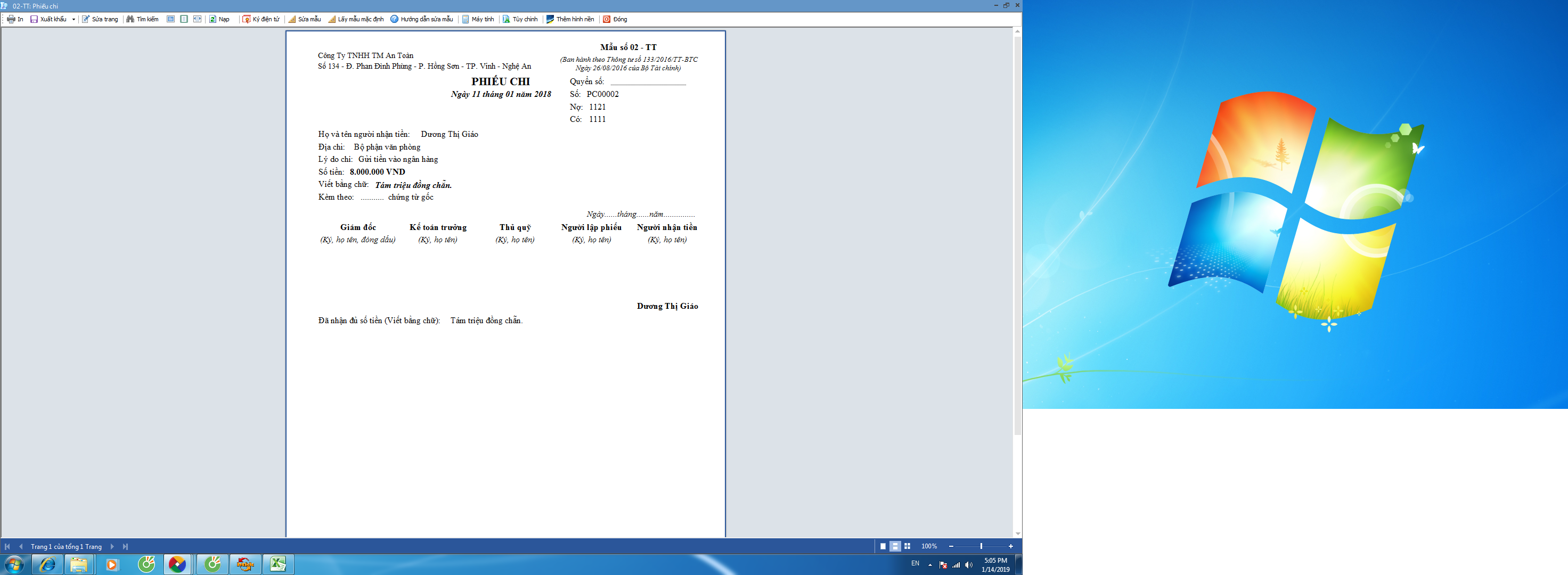Open Tùy chỉnh customization
The height and width of the screenshot is (575, 1568).
520,20
